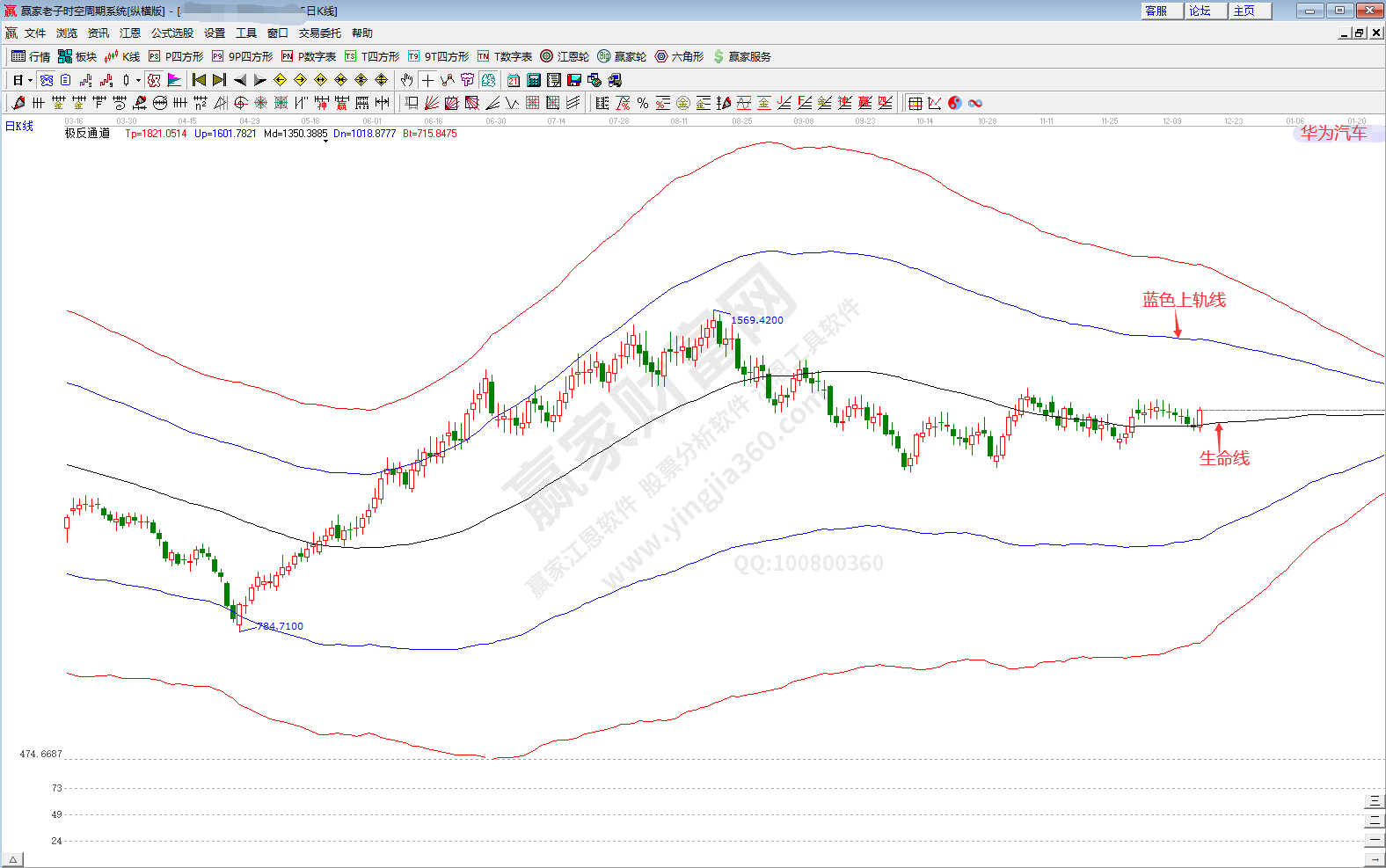Click the calculator icon in toolbar
Image resolution: width=1386 pixels, height=868 pixels.
point(534,80)
